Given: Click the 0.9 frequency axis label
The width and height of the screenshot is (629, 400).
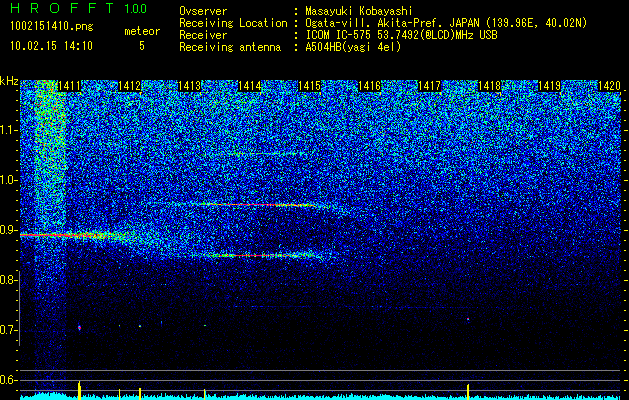Looking at the screenshot, I should coord(7,230).
